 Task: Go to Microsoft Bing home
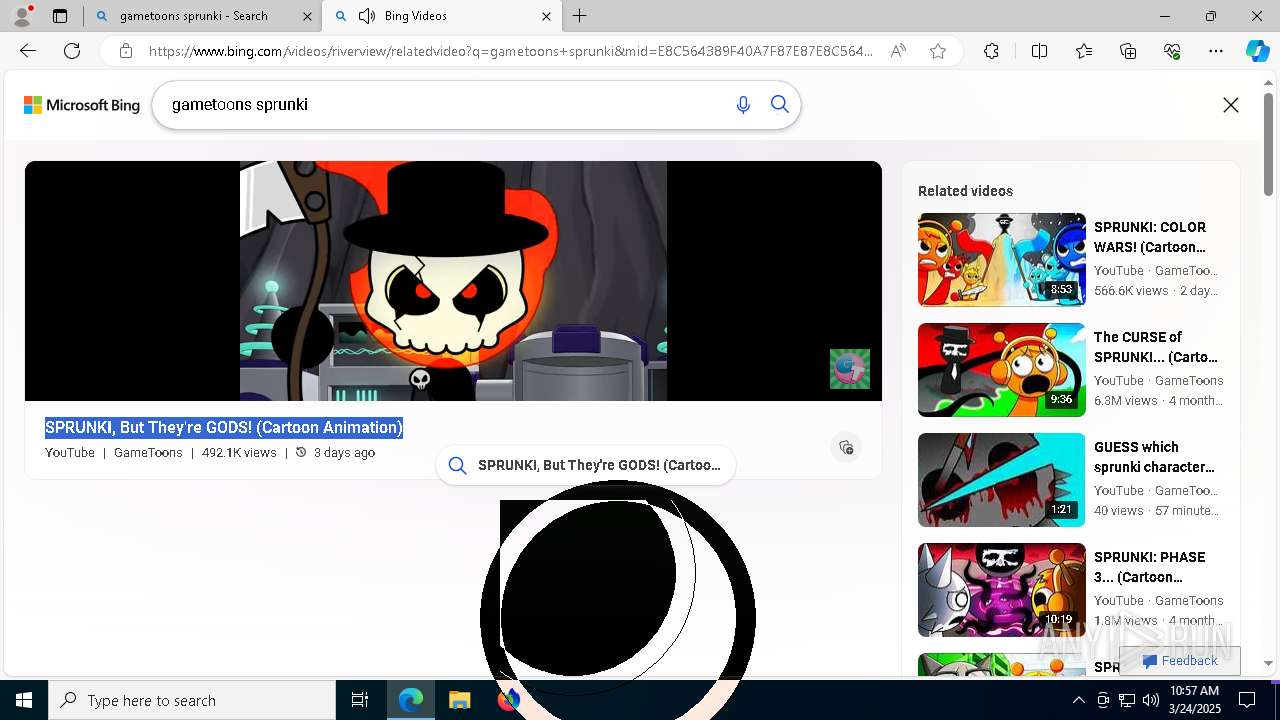[82, 105]
